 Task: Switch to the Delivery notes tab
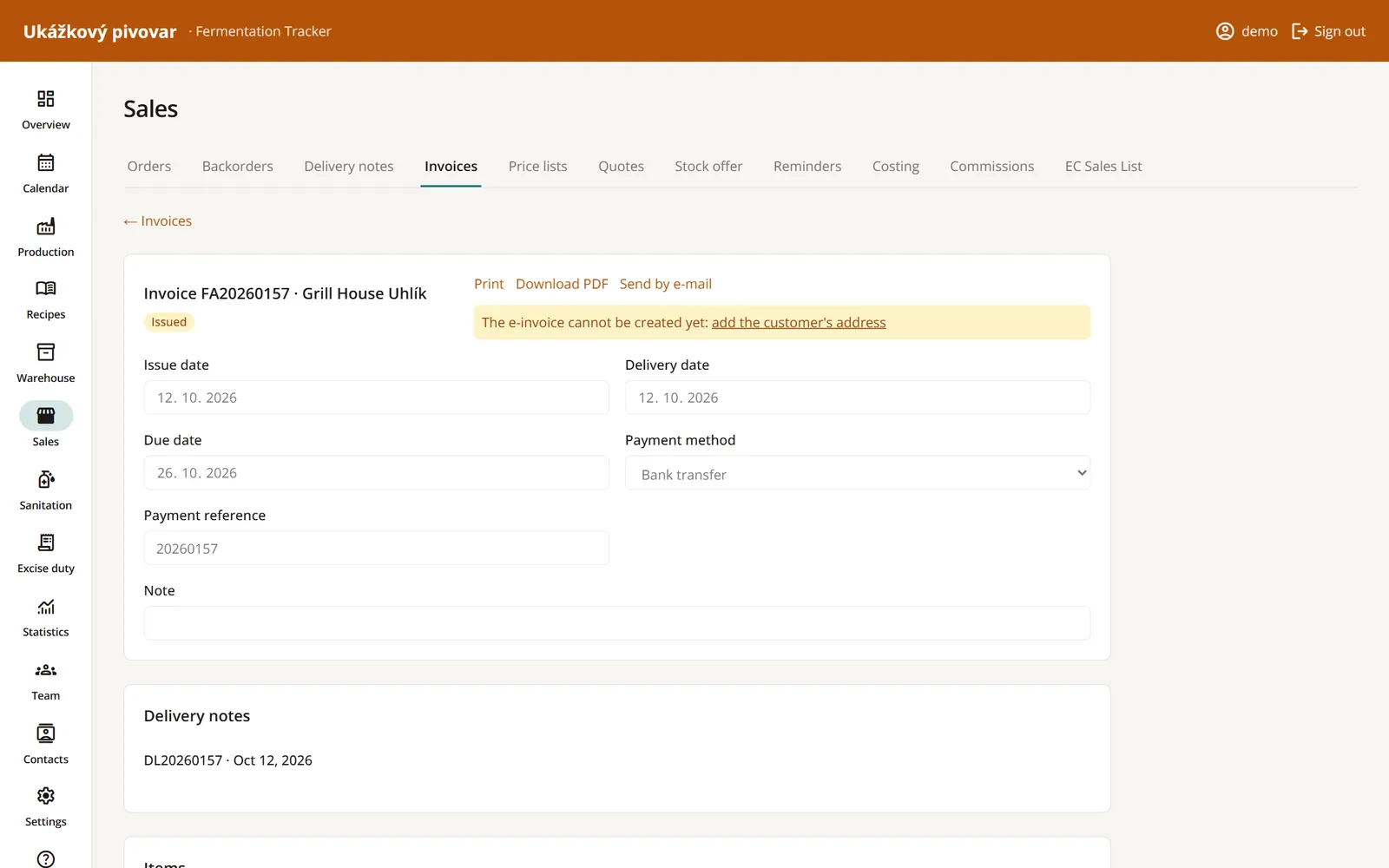coord(349,167)
